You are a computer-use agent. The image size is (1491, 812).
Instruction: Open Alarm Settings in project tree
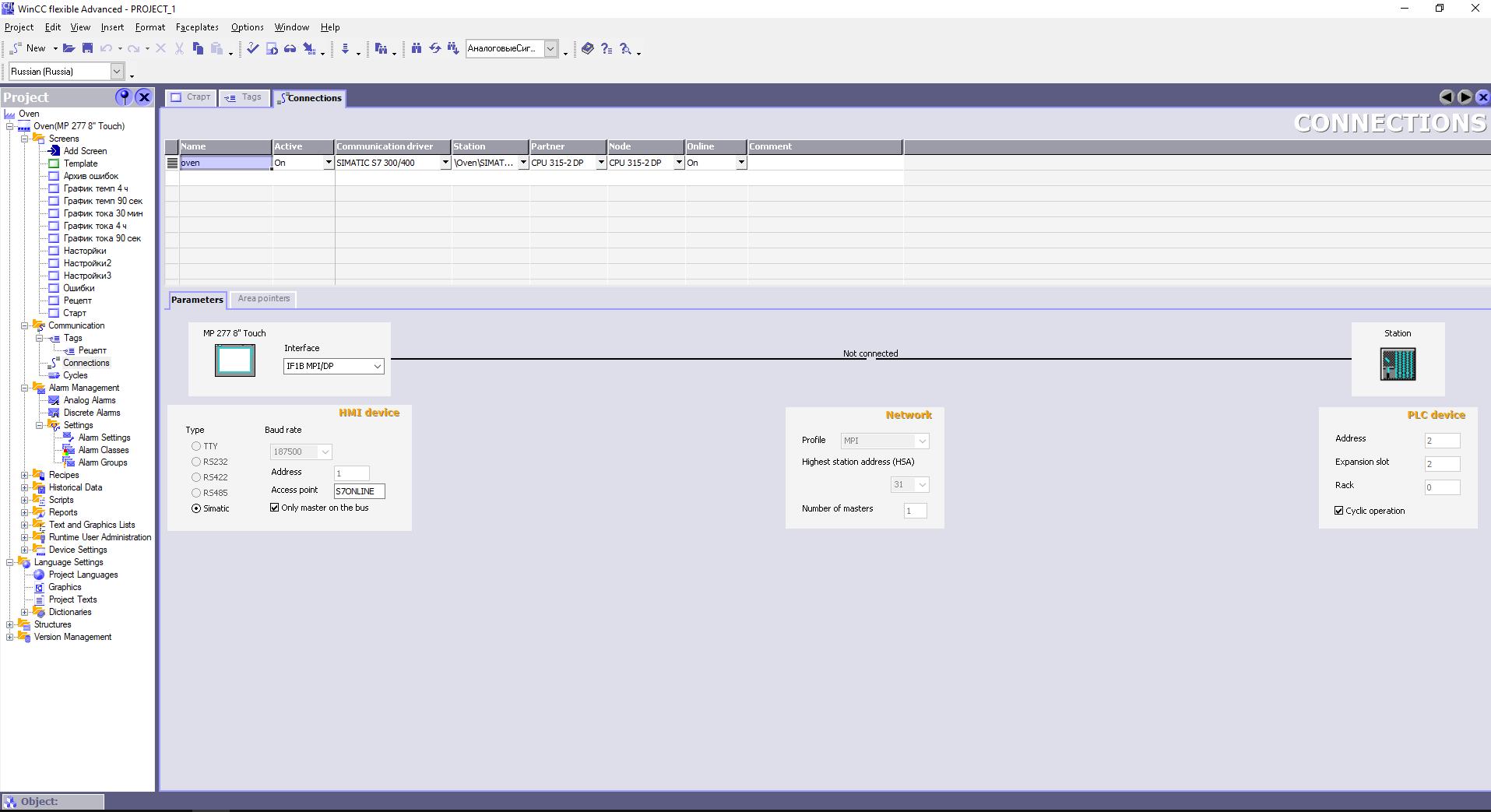(104, 438)
